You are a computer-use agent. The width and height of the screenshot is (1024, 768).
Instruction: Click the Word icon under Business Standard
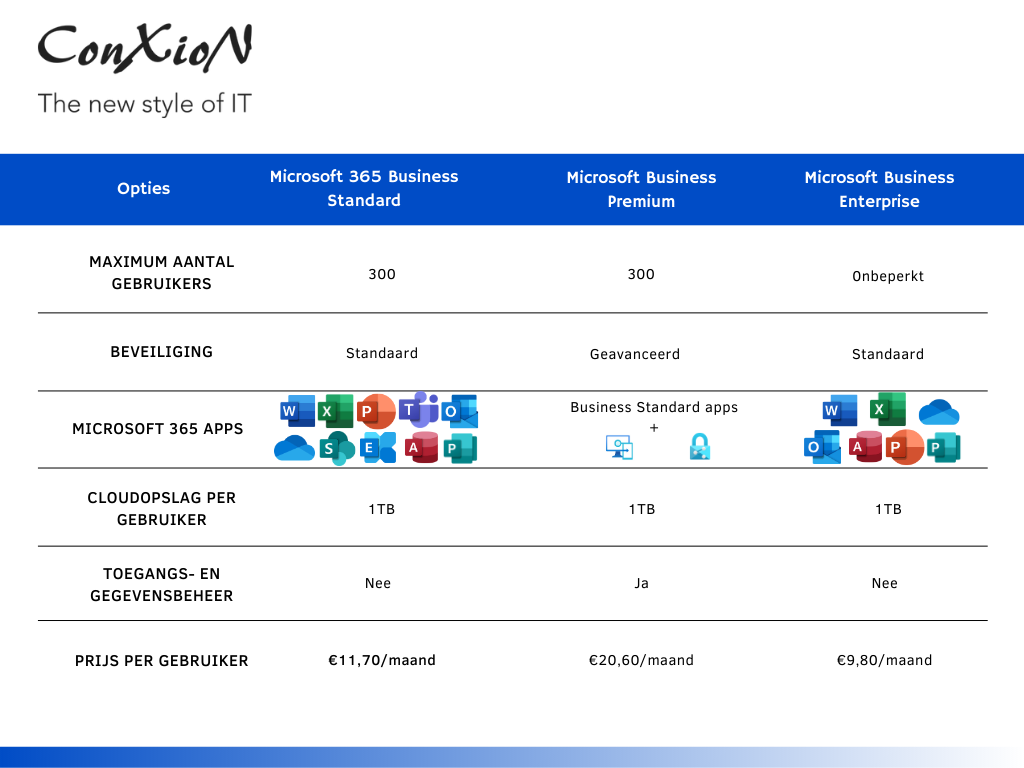tap(297, 411)
